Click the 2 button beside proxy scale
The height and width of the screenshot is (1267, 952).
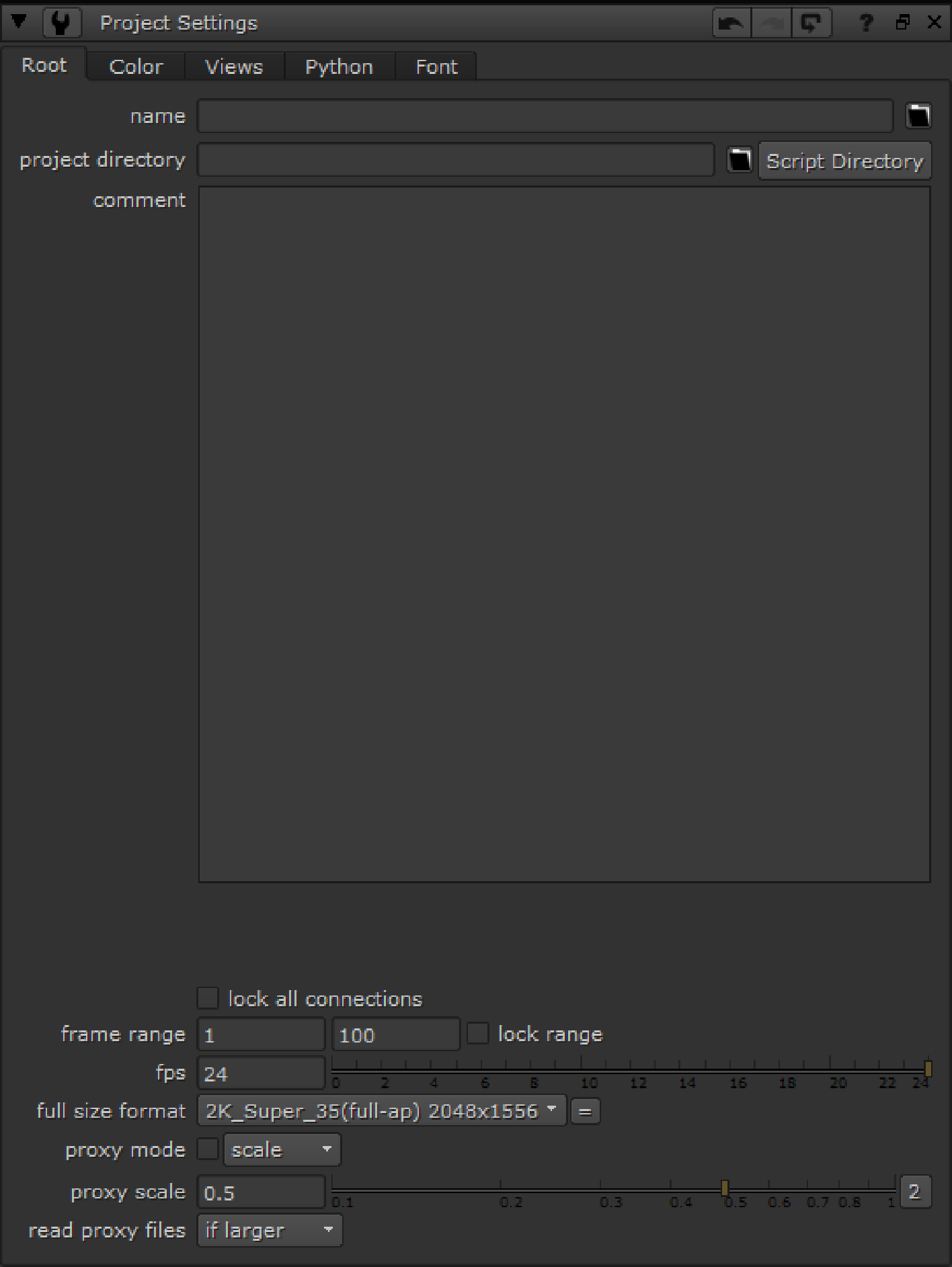pos(914,1192)
